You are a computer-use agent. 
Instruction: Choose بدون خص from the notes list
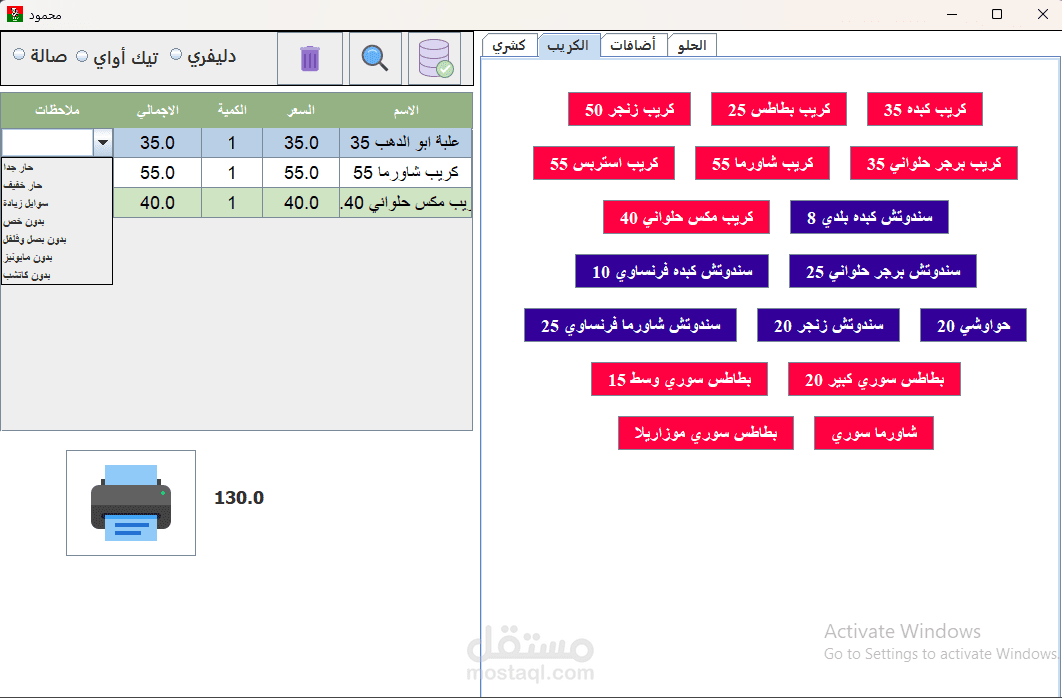click(57, 221)
